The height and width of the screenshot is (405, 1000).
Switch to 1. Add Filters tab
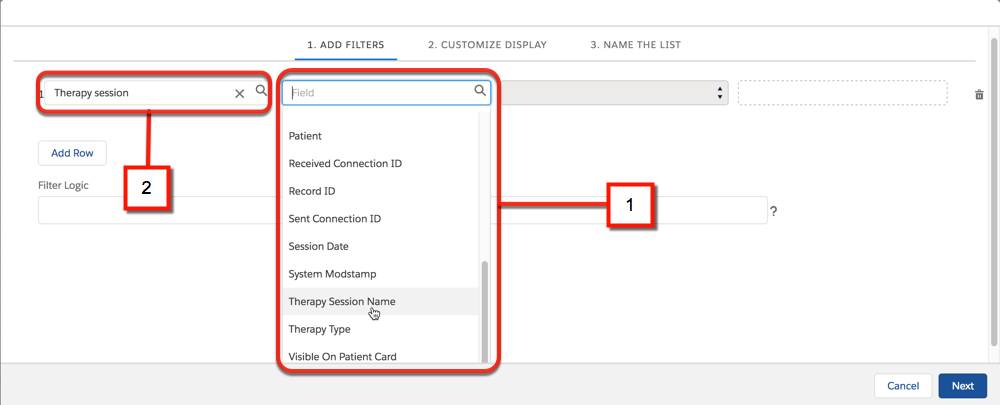click(x=346, y=45)
